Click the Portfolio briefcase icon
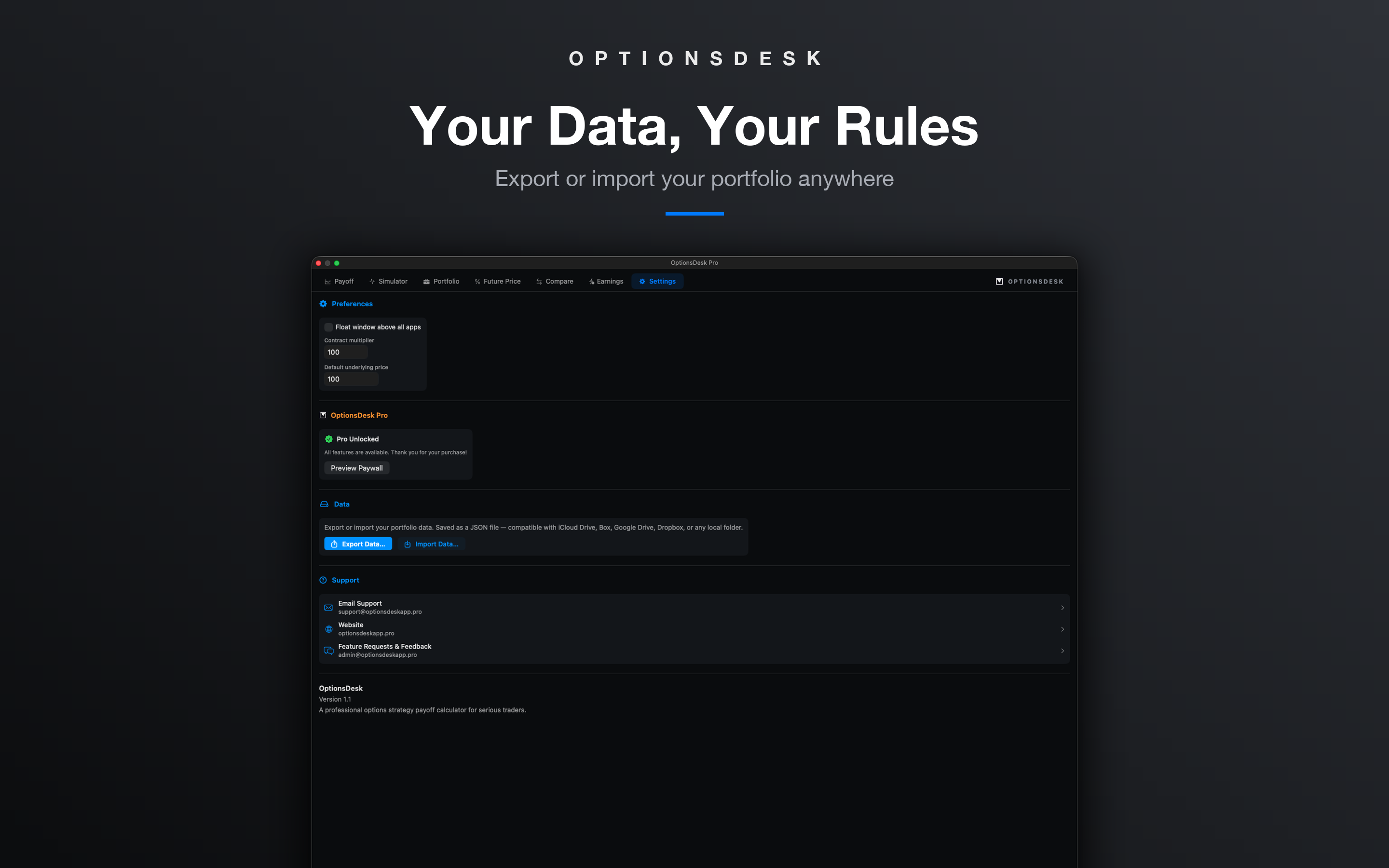1389x868 pixels. coord(426,282)
